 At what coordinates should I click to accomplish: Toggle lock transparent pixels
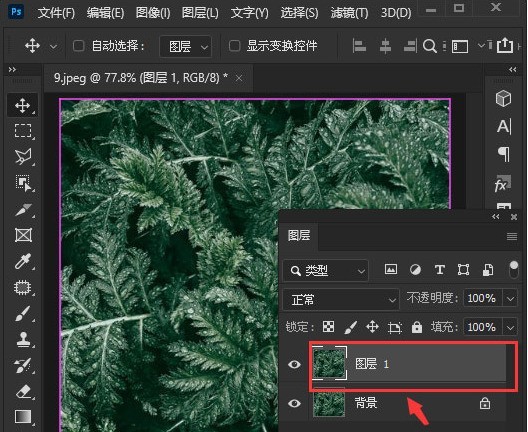pos(328,327)
